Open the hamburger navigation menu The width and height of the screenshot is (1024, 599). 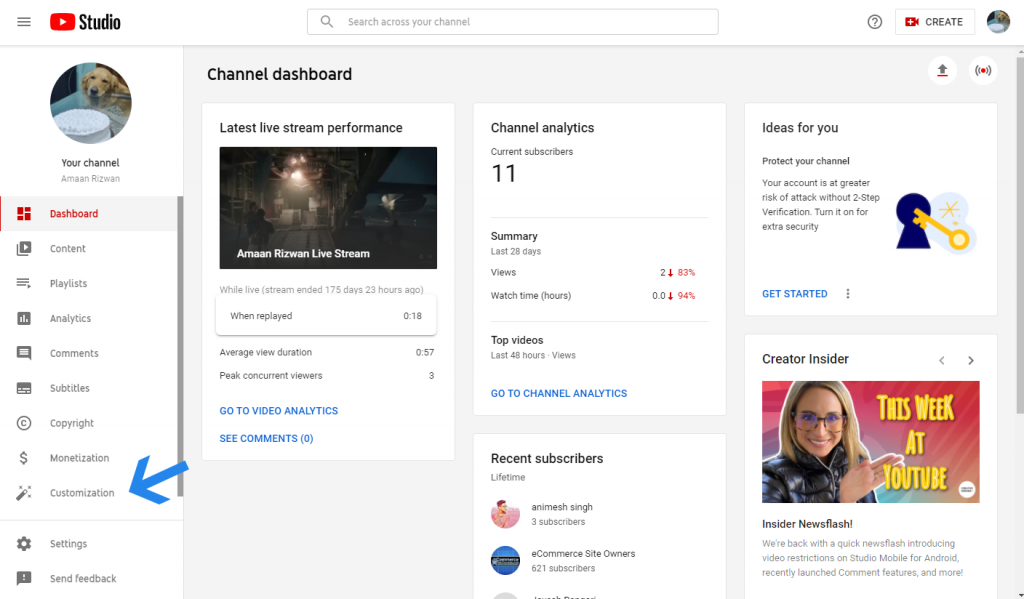(x=24, y=22)
